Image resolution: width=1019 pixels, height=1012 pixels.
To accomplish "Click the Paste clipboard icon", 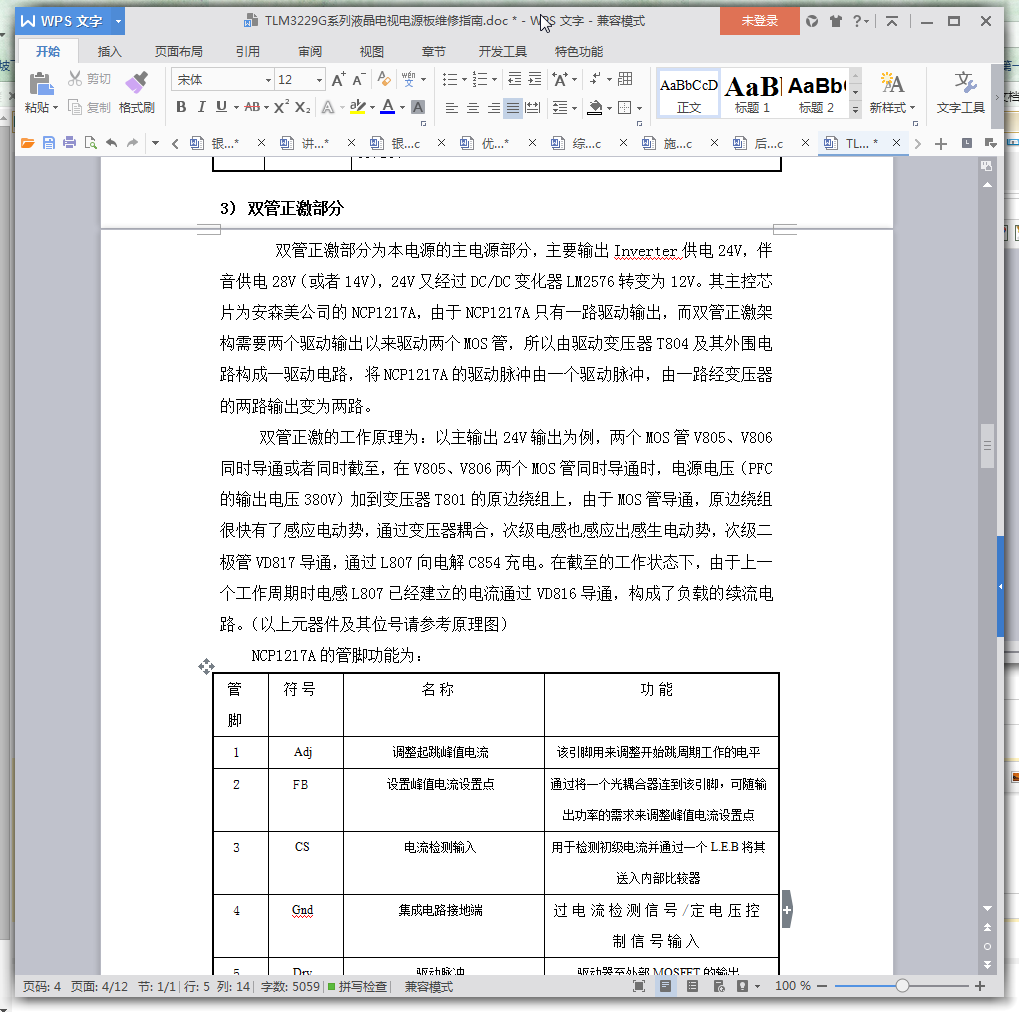I will point(40,84).
